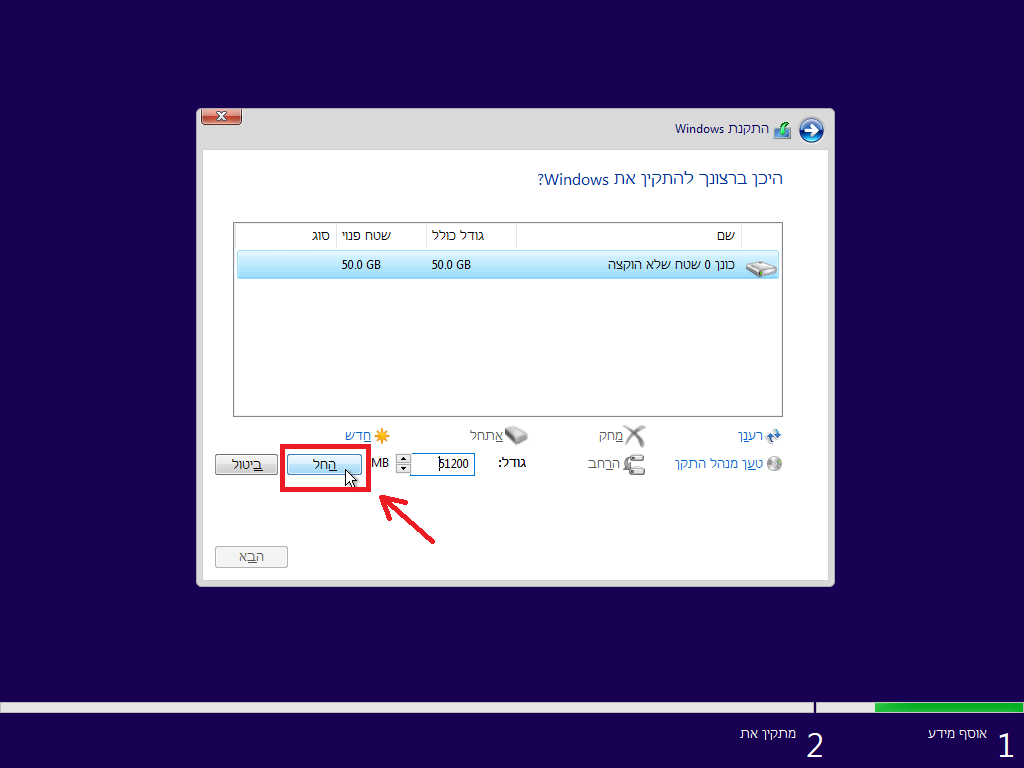Image resolution: width=1024 pixels, height=768 pixels.
Task: Click the החל apply button
Action: click(x=325, y=464)
